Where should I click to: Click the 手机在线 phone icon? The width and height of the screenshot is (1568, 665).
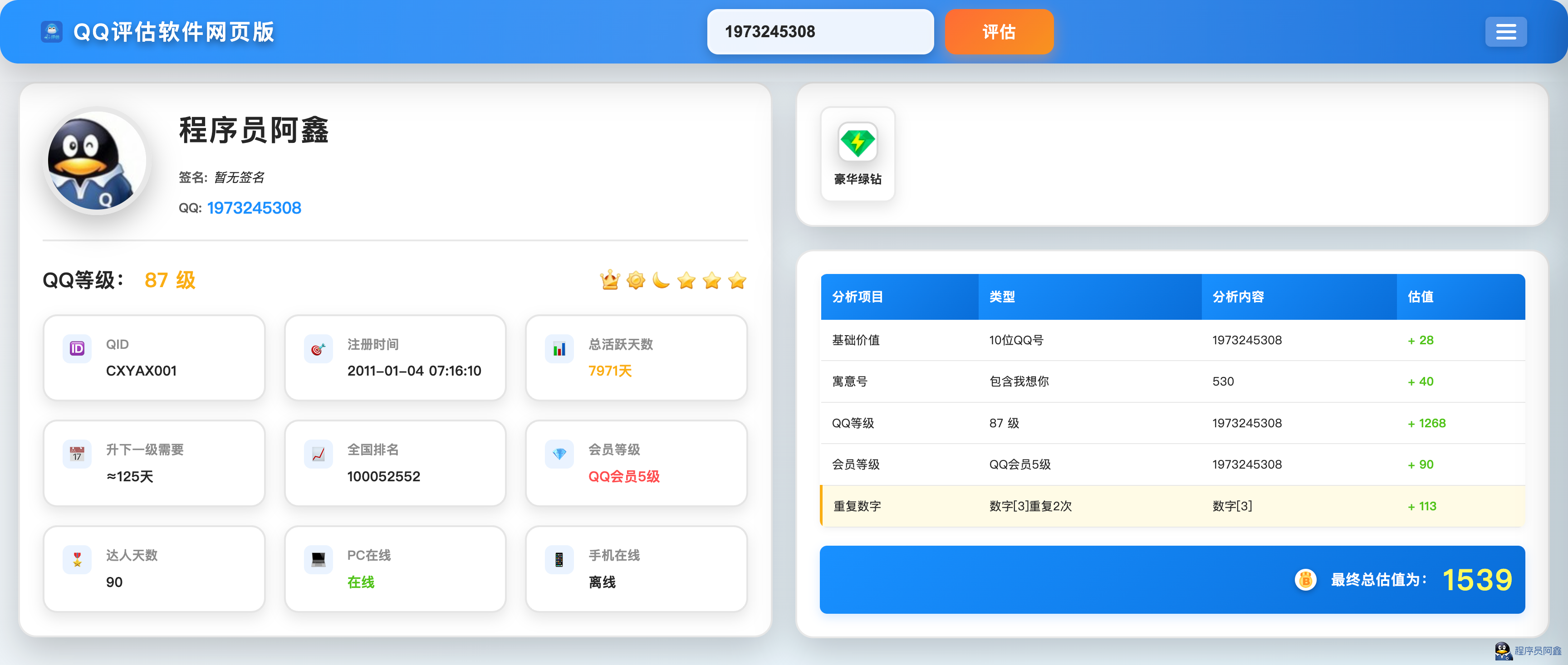pos(559,559)
